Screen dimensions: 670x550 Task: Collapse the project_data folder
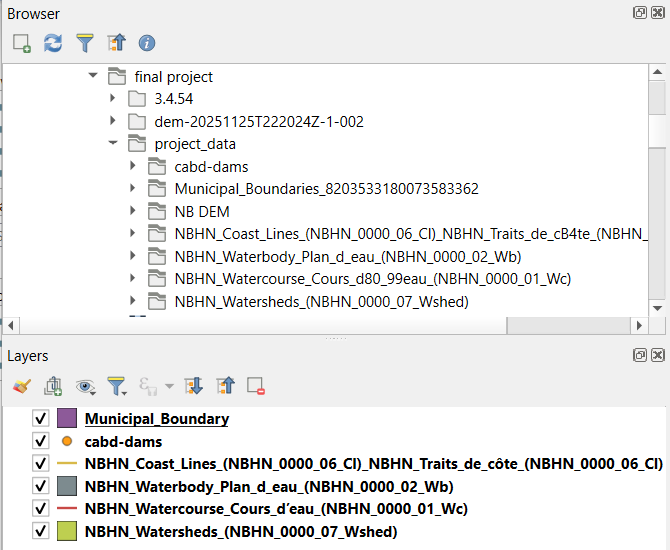coord(113,144)
